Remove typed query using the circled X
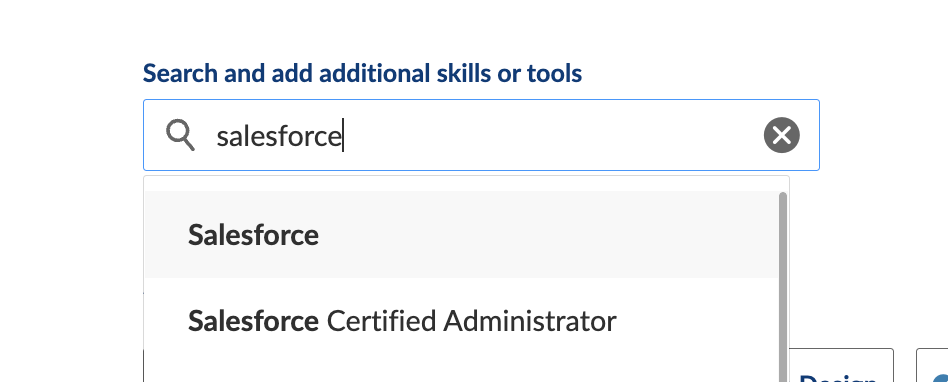Screen dimensions: 948x382 pos(781,135)
